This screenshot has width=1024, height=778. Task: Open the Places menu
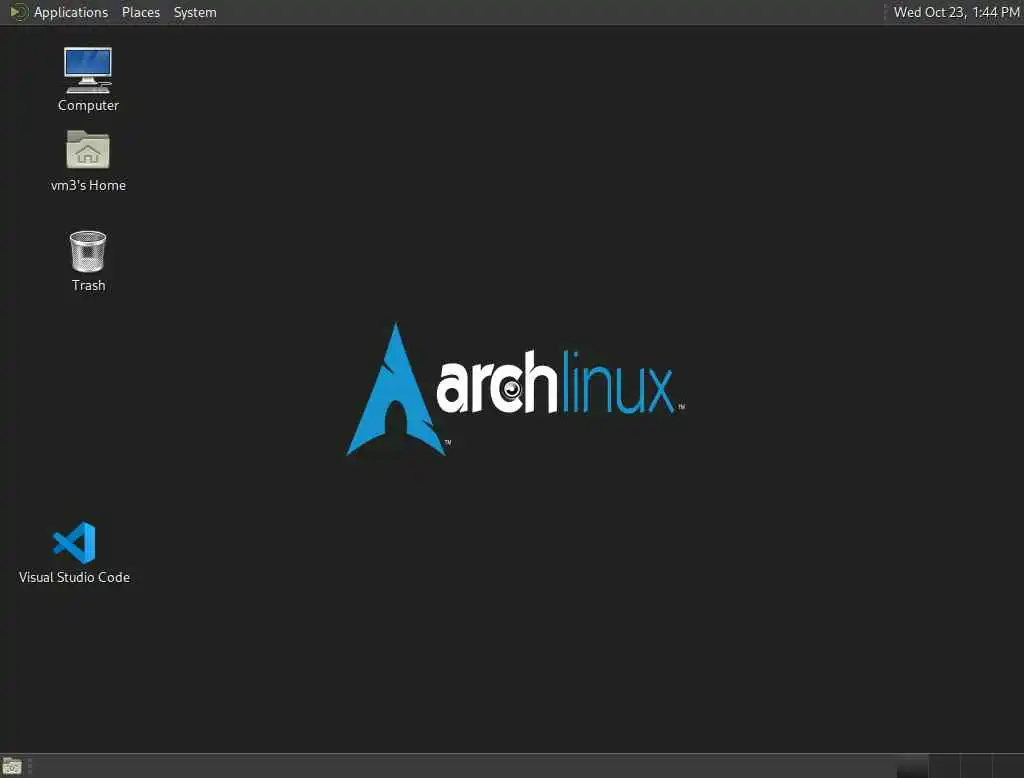click(x=140, y=12)
